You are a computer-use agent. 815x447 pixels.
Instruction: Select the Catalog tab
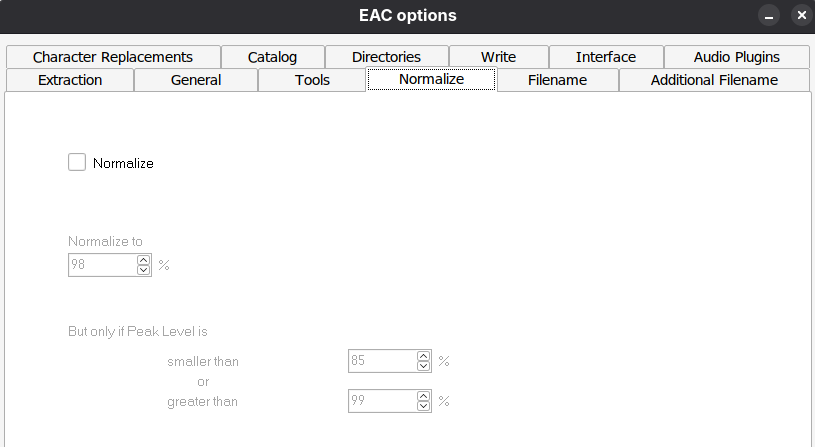click(272, 57)
